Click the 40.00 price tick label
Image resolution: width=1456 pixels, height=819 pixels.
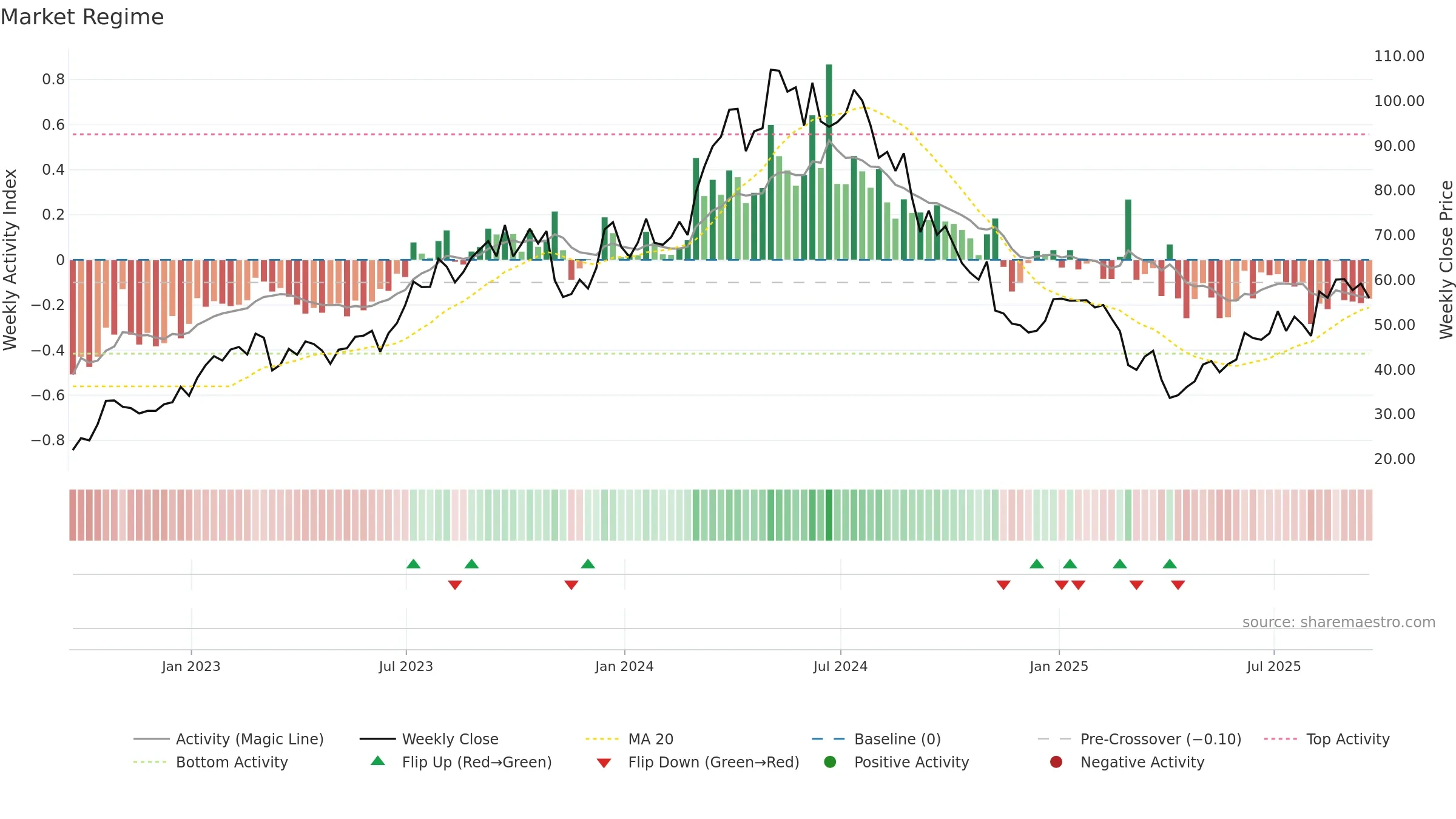1395,369
